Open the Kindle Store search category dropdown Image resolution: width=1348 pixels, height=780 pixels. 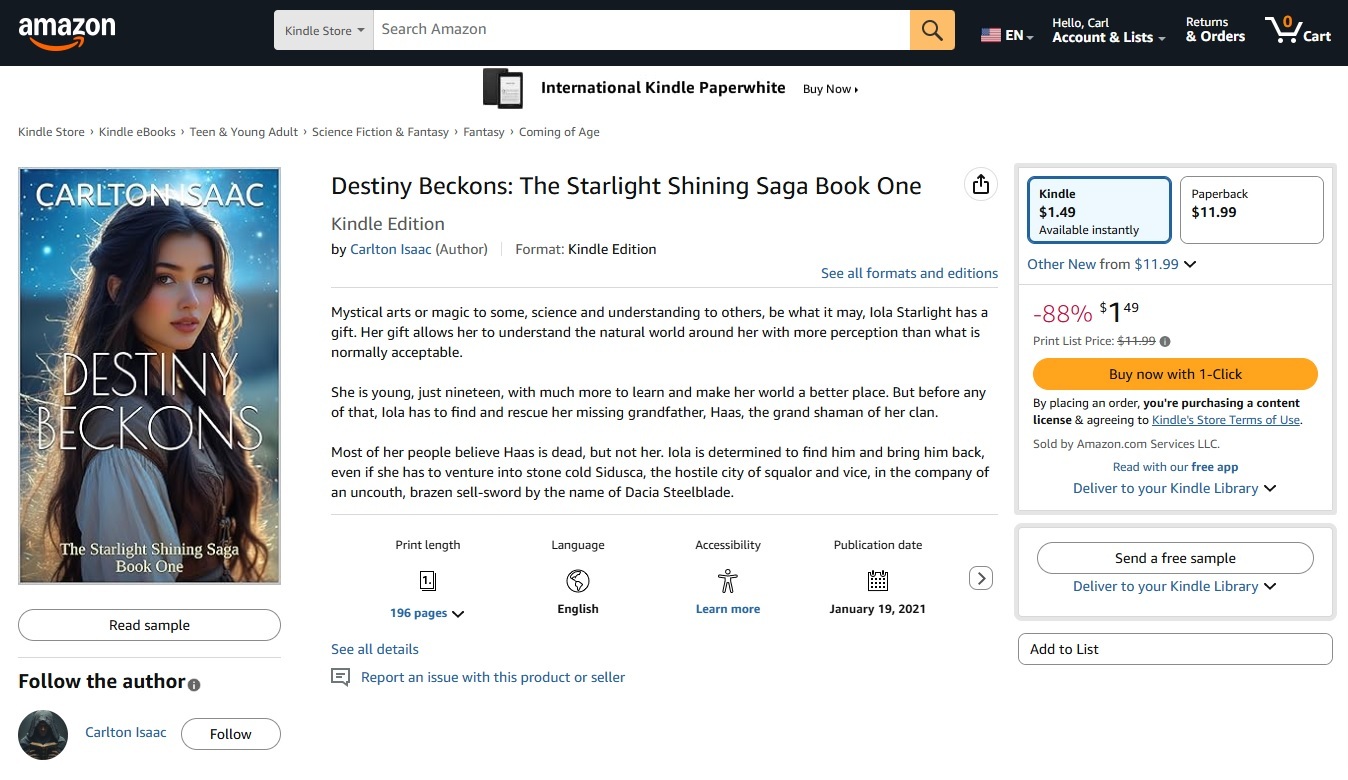(x=323, y=30)
